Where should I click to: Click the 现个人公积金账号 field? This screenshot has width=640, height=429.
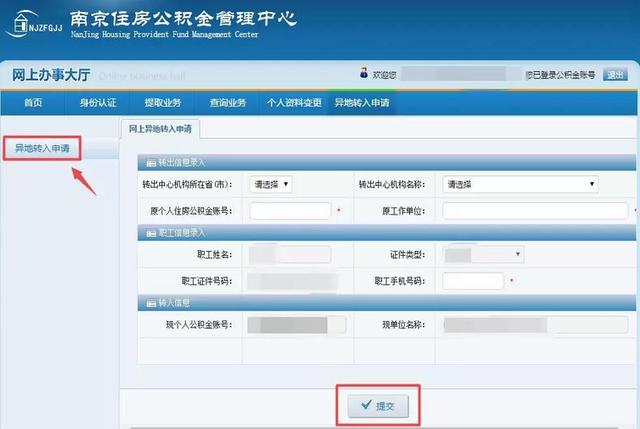pos(297,325)
